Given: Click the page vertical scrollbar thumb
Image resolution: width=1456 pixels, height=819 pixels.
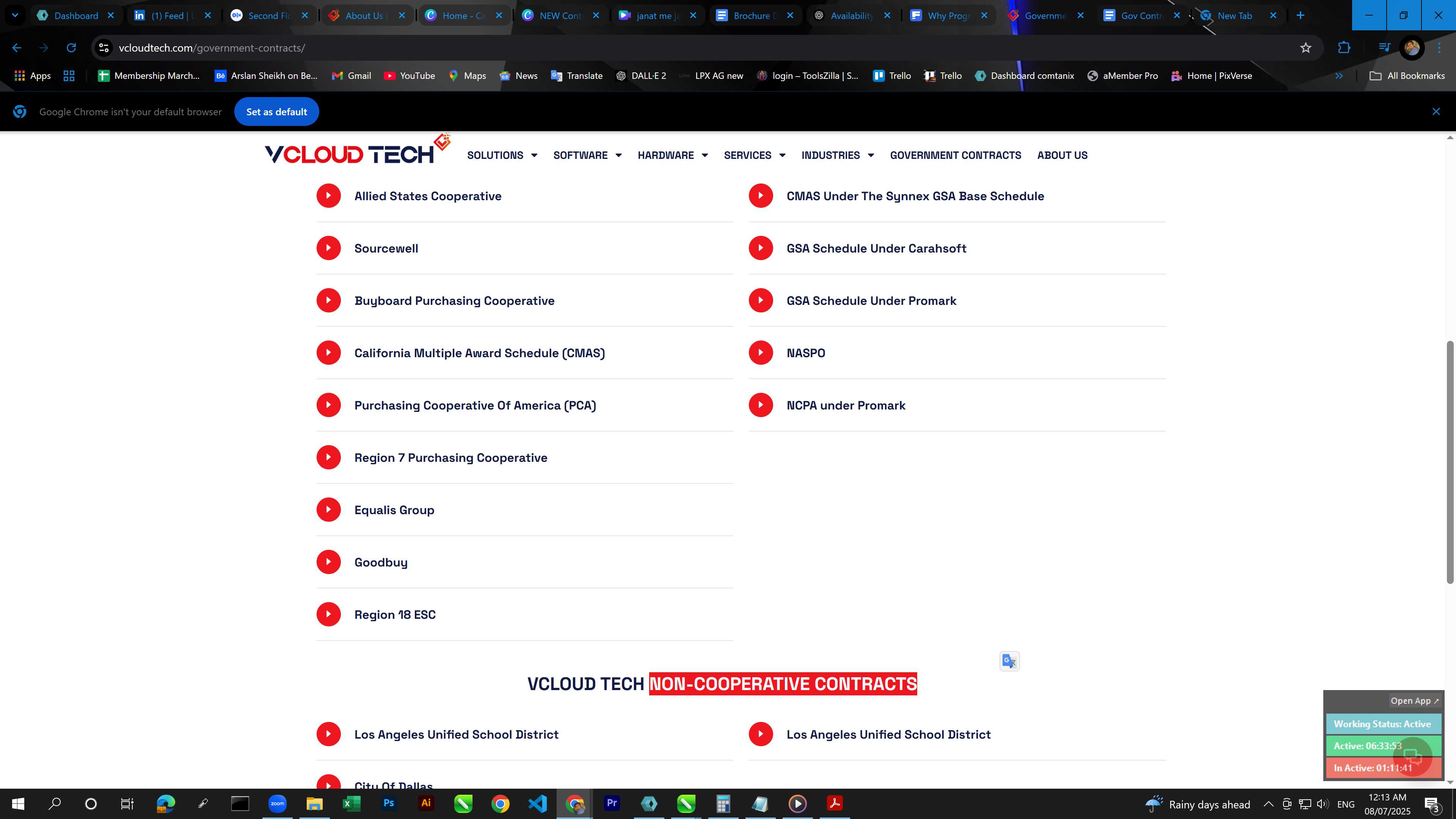Looking at the screenshot, I should (1450, 462).
